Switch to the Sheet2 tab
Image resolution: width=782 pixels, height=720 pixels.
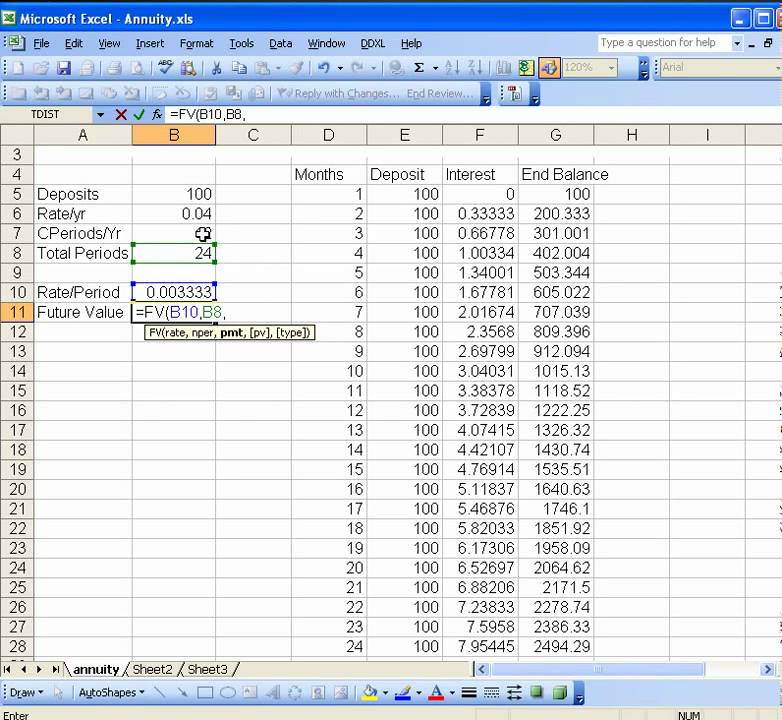coord(152,669)
